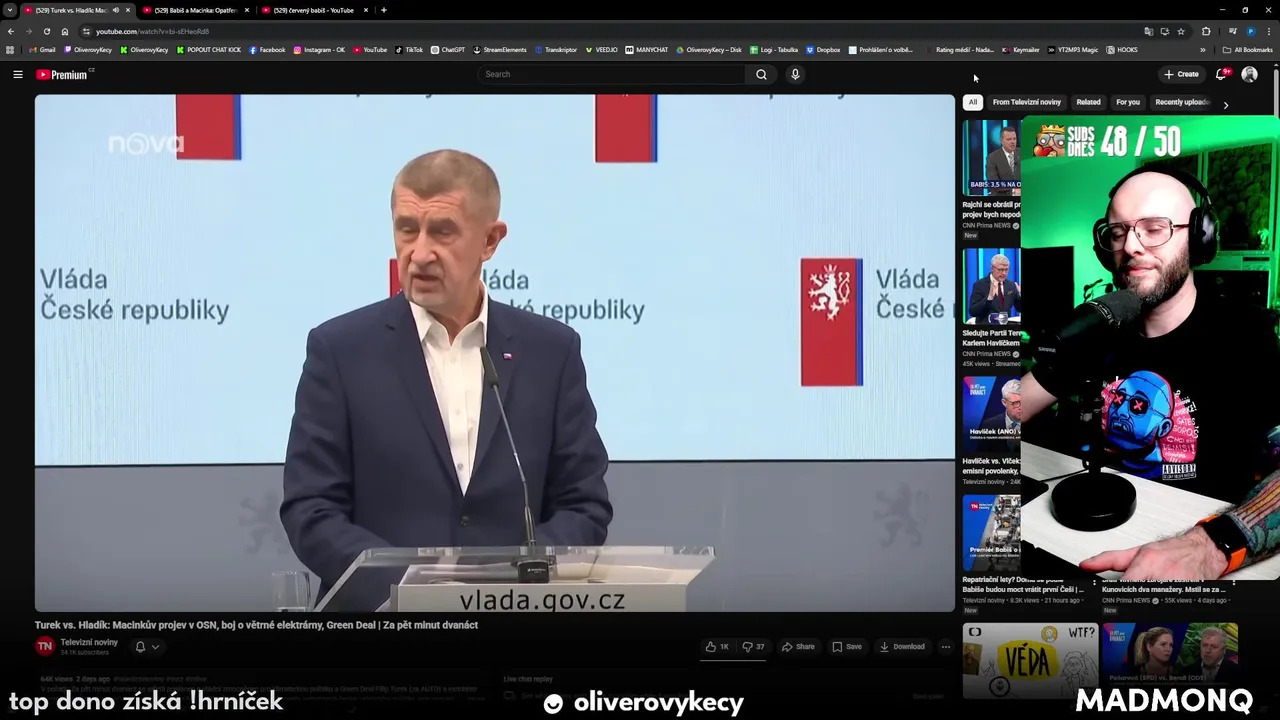
Task: Open the StreamElements bookmark
Action: tap(500, 49)
